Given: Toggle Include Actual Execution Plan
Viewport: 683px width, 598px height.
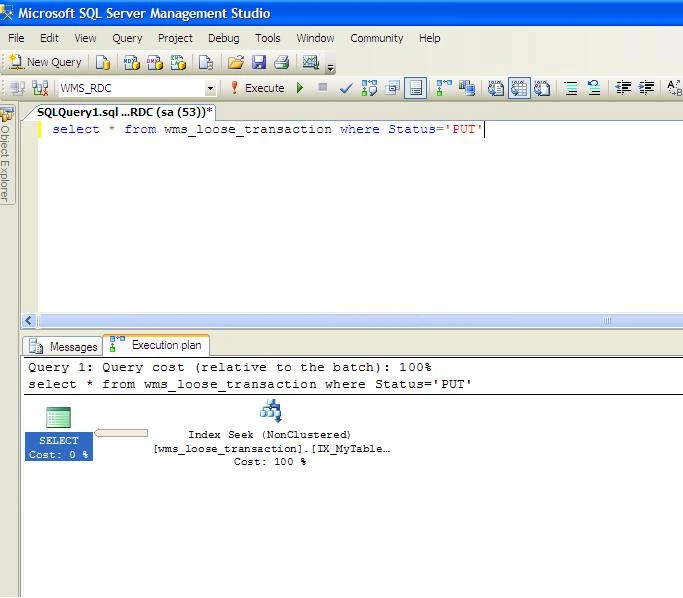Looking at the screenshot, I should [x=444, y=88].
